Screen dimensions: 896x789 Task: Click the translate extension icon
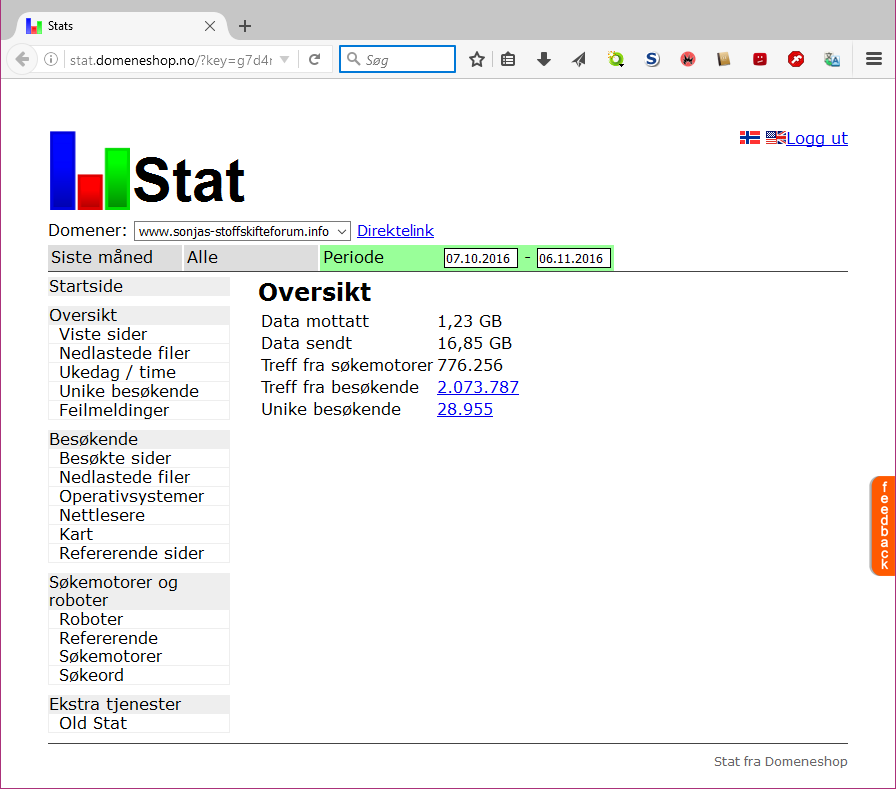point(831,59)
